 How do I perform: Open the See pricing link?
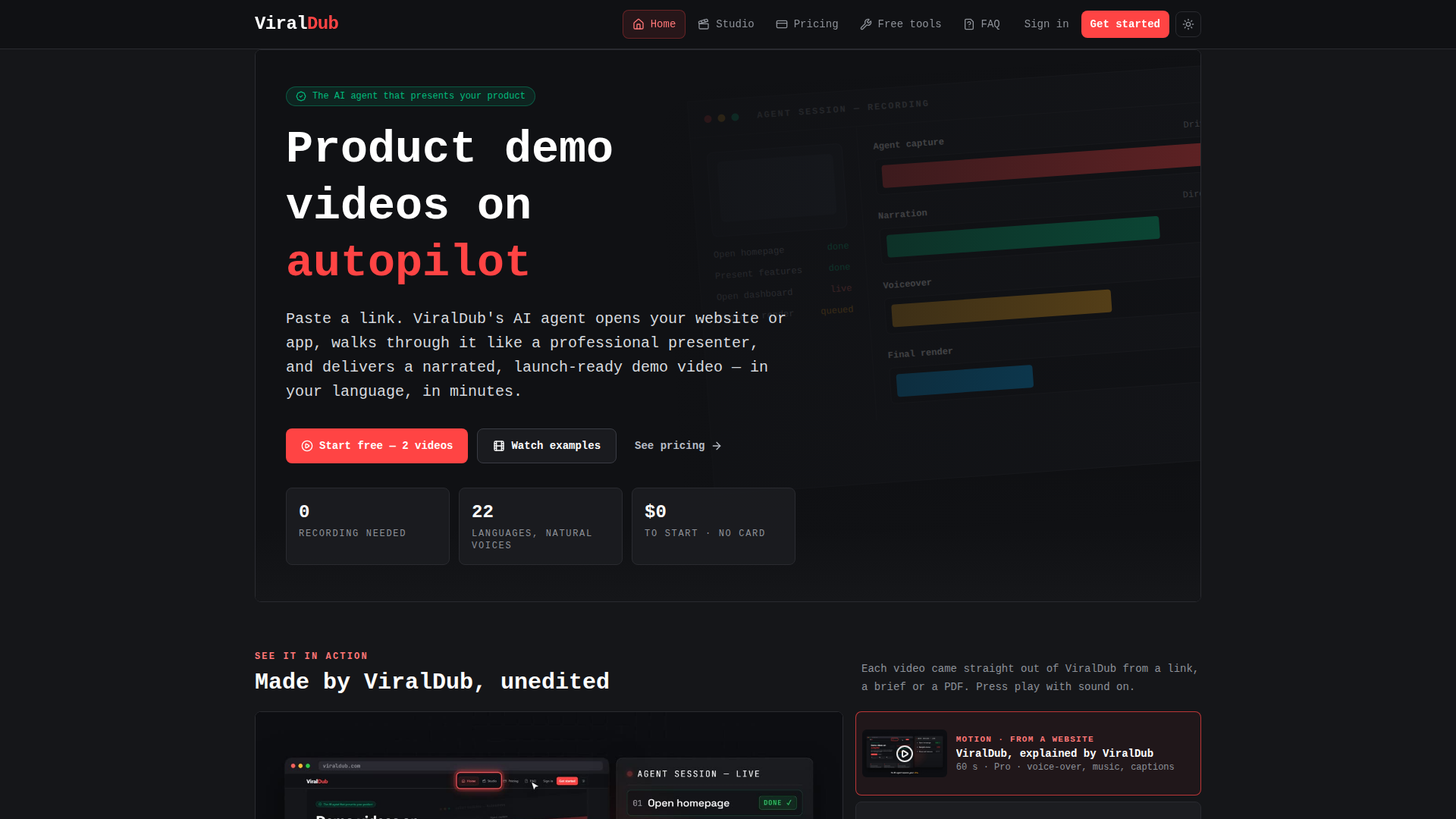coord(678,446)
